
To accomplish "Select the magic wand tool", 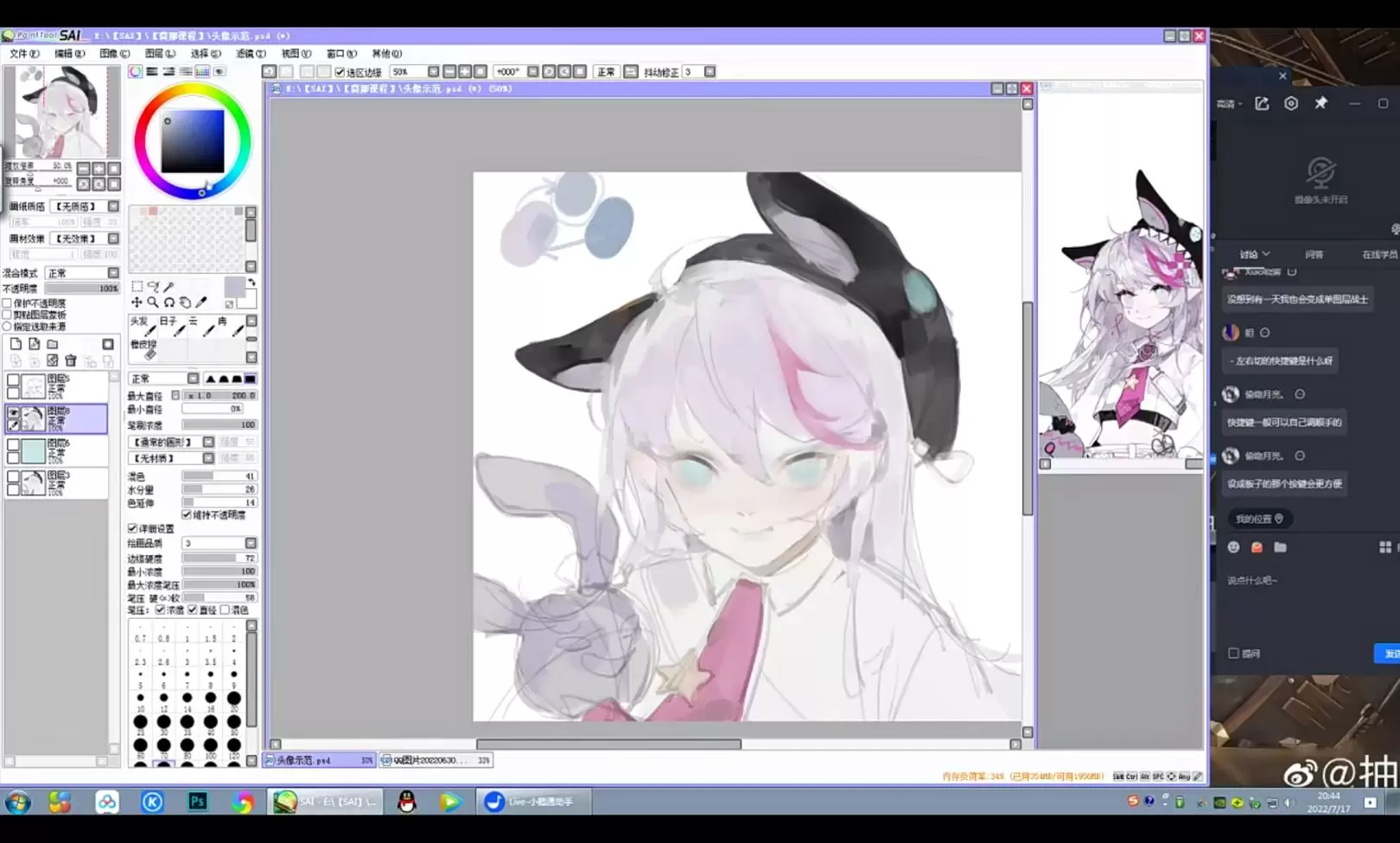I will (x=169, y=286).
